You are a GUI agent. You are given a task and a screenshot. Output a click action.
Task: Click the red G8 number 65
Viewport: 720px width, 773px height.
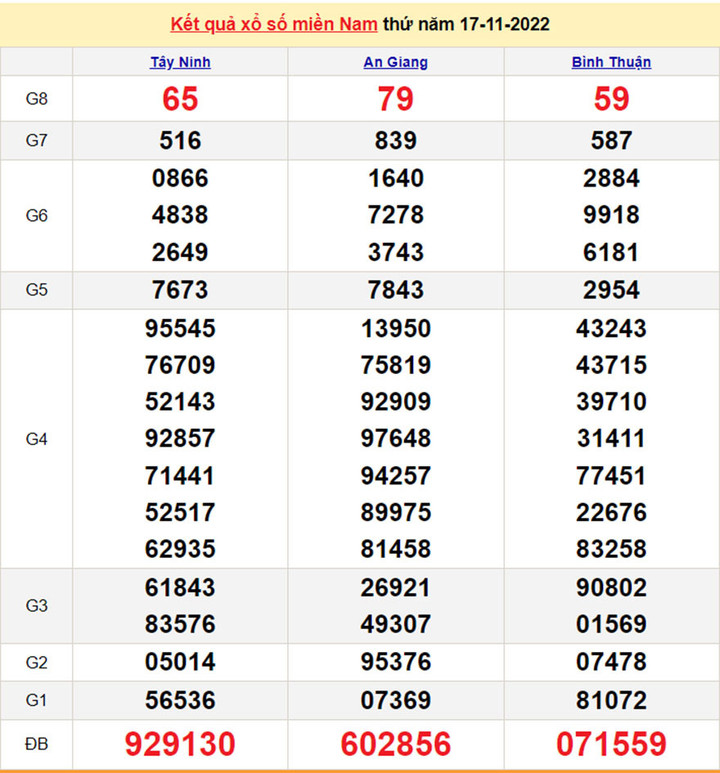point(180,99)
